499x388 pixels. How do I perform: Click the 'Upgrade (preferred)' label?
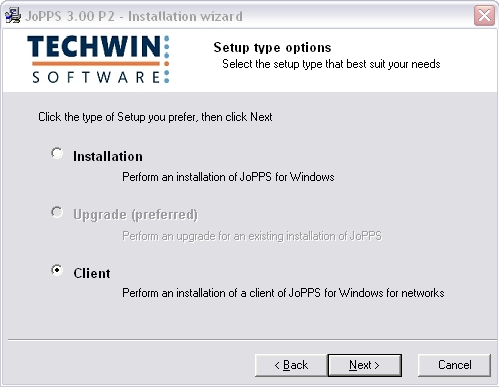[135, 215]
